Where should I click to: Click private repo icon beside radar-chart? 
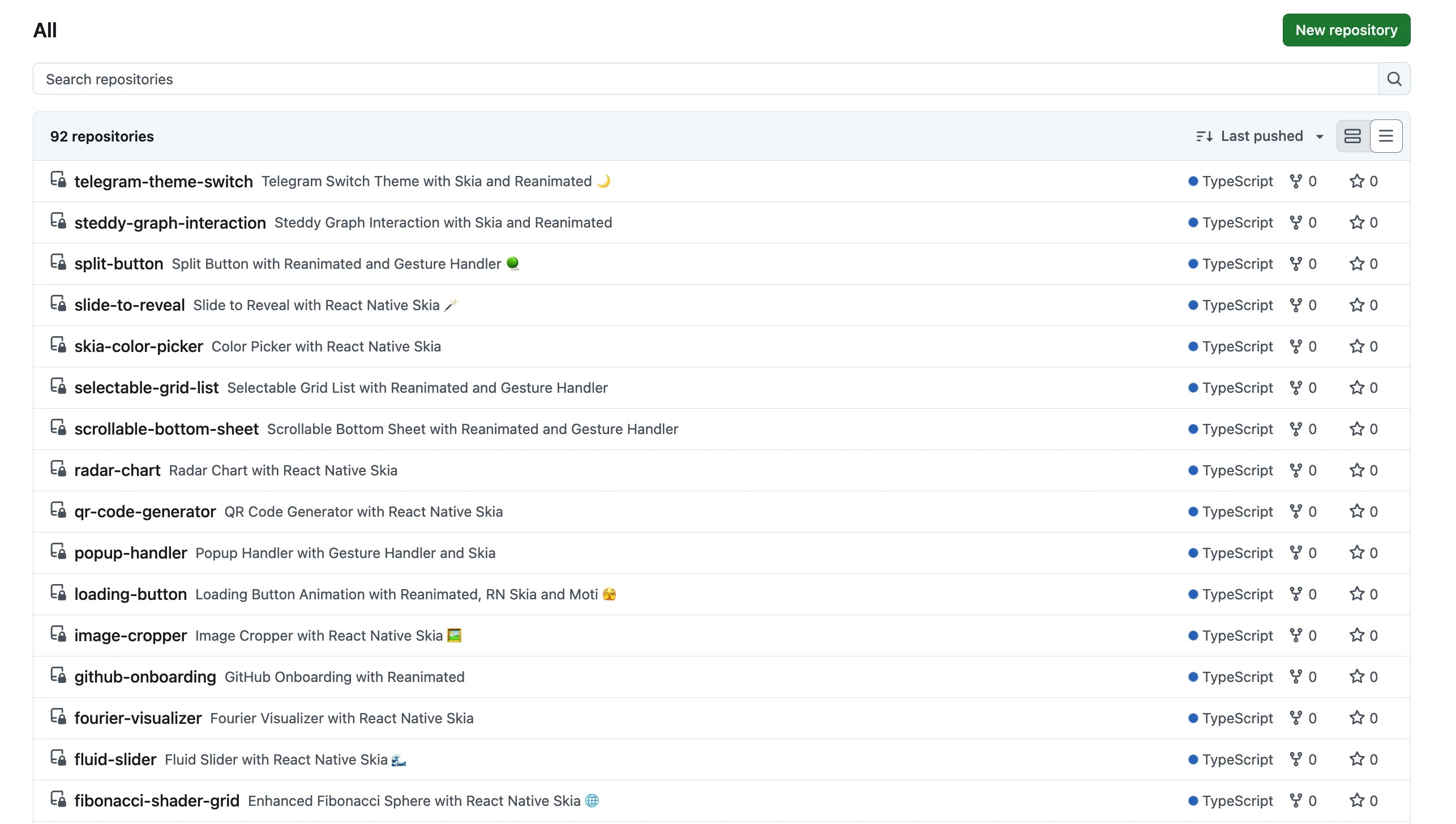[x=58, y=469]
